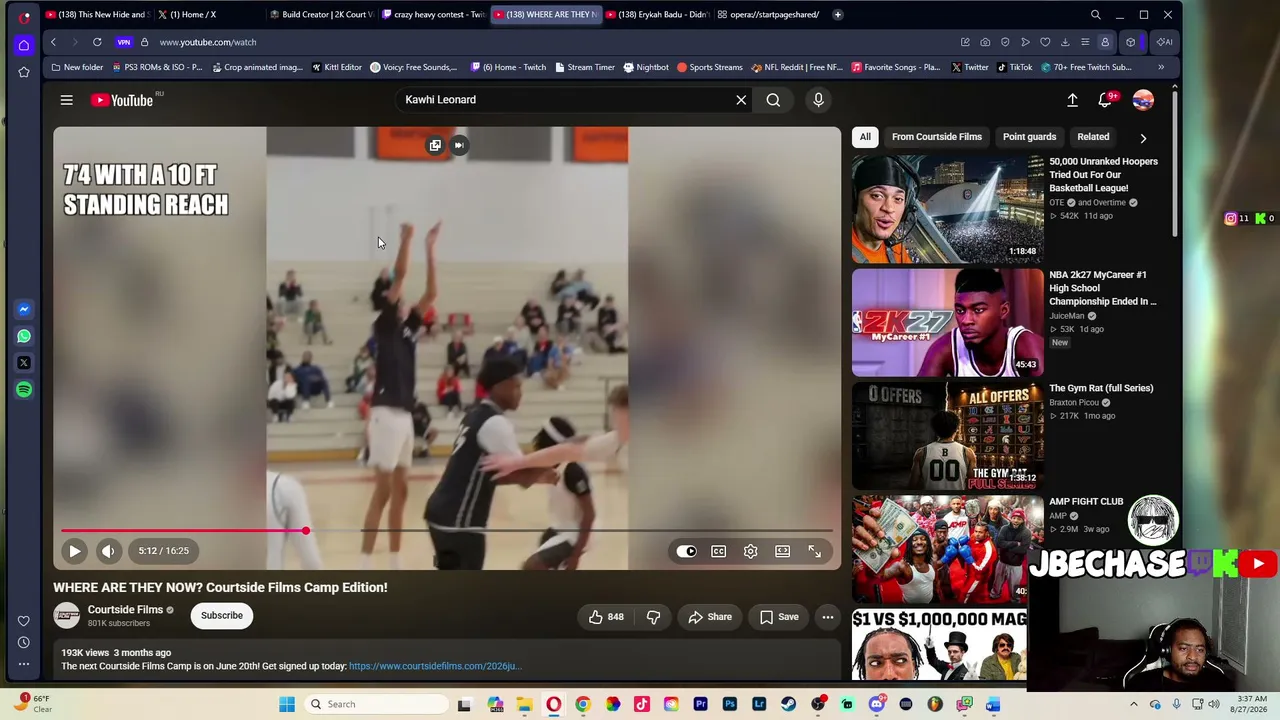Toggle closed captions on the video
1280x720 pixels.
coord(718,551)
